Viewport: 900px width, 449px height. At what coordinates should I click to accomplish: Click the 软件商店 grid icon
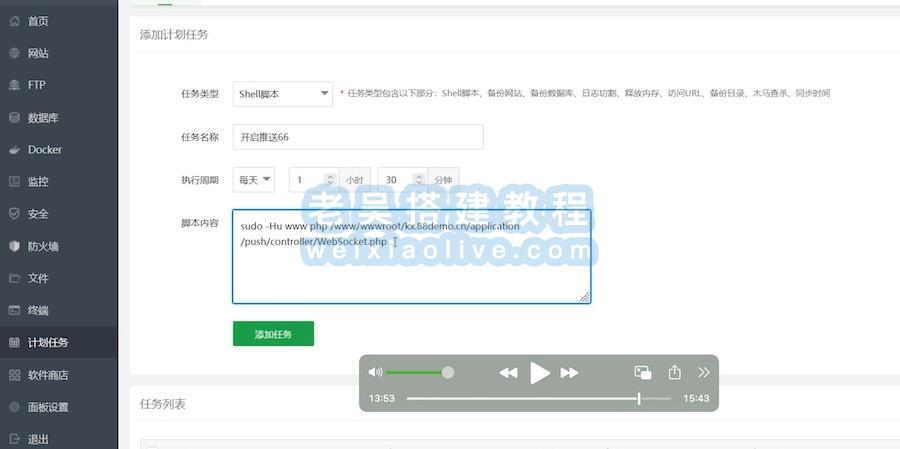(15, 375)
